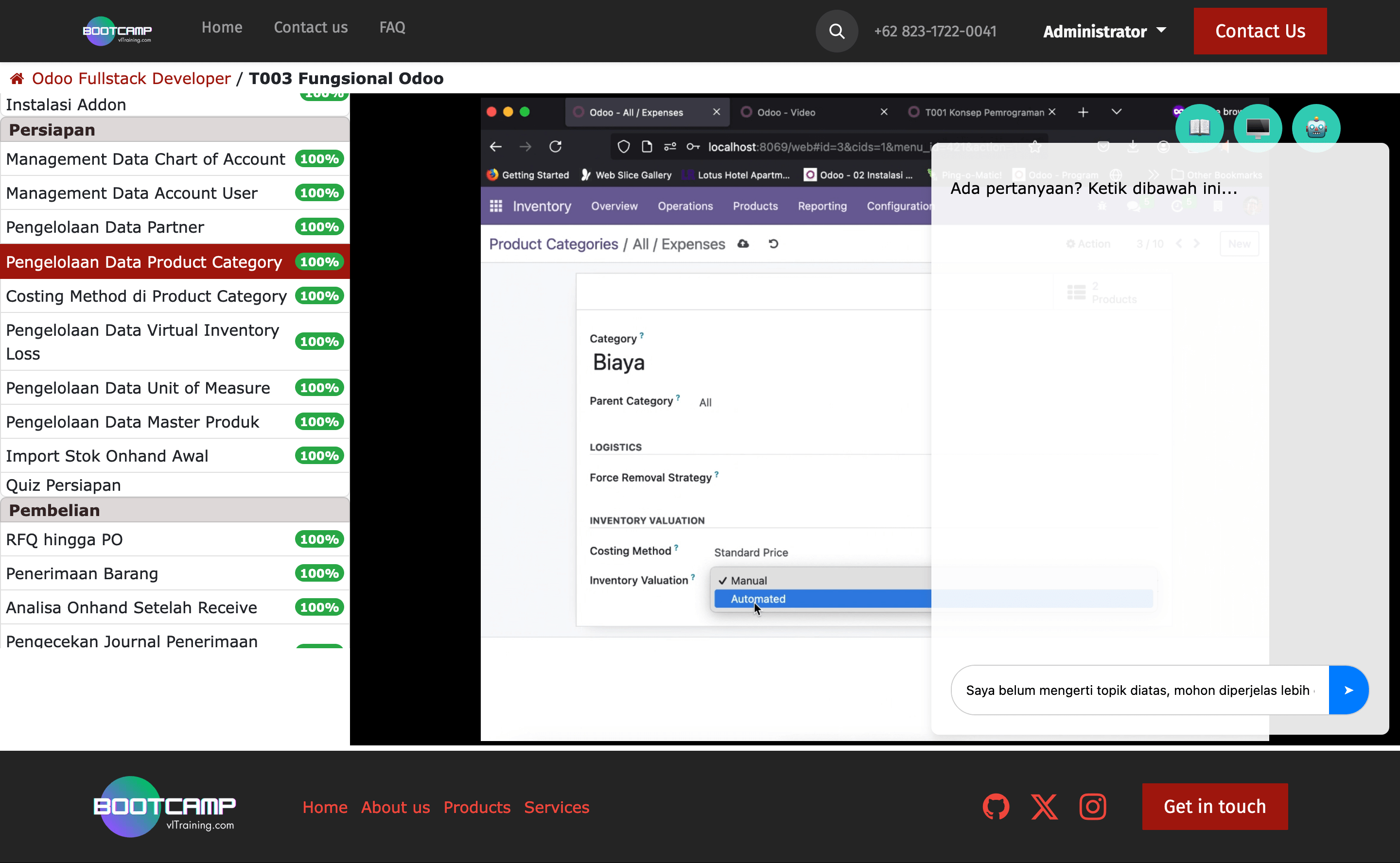Click the Bootcamp vITraining logo in footer
This screenshot has width=1400, height=863.
(164, 807)
